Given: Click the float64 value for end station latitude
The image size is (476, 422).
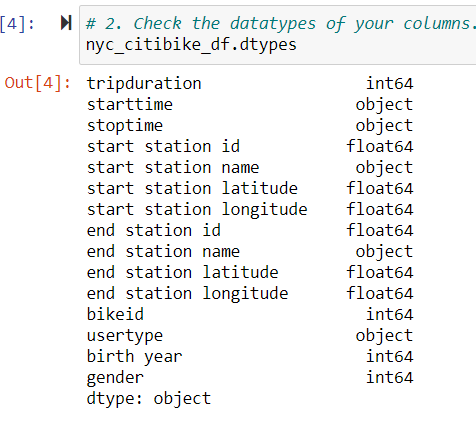Looking at the screenshot, I should click(x=380, y=272).
